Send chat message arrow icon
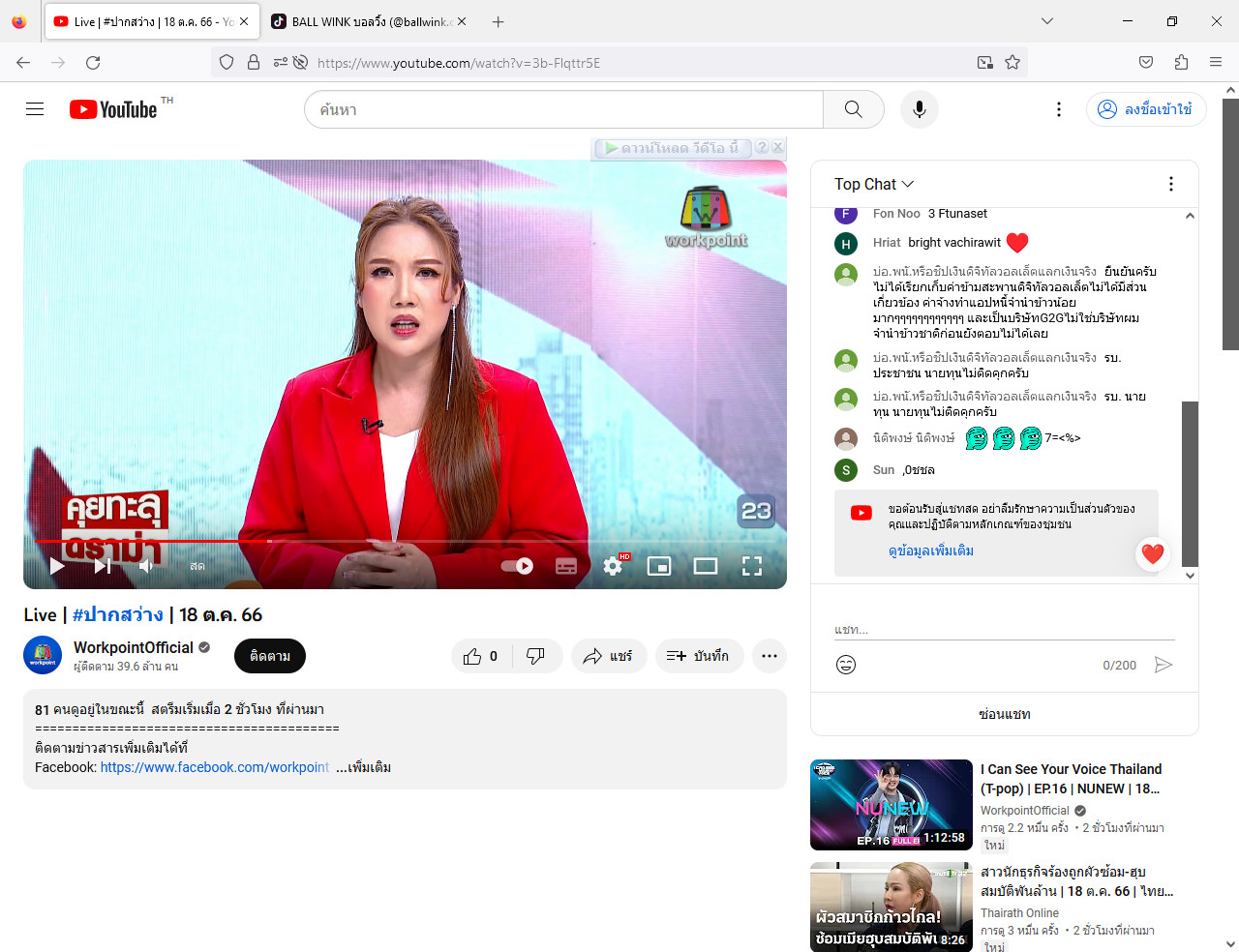Screen dimensions: 1239x952 pyautogui.click(x=1163, y=665)
